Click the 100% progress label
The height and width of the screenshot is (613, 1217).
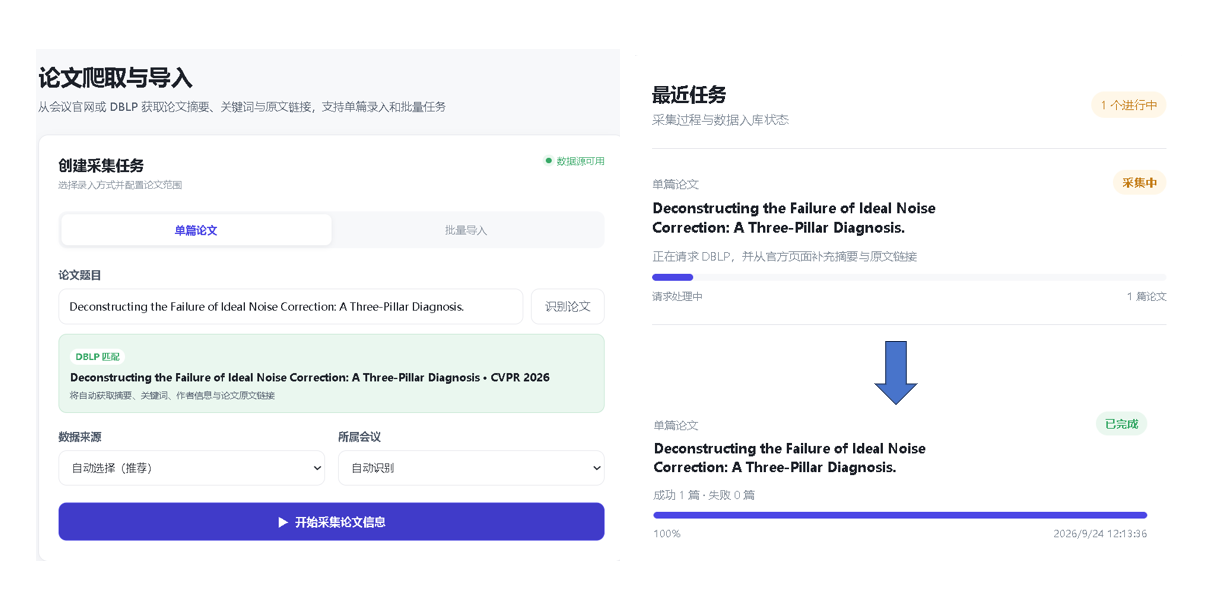click(667, 534)
